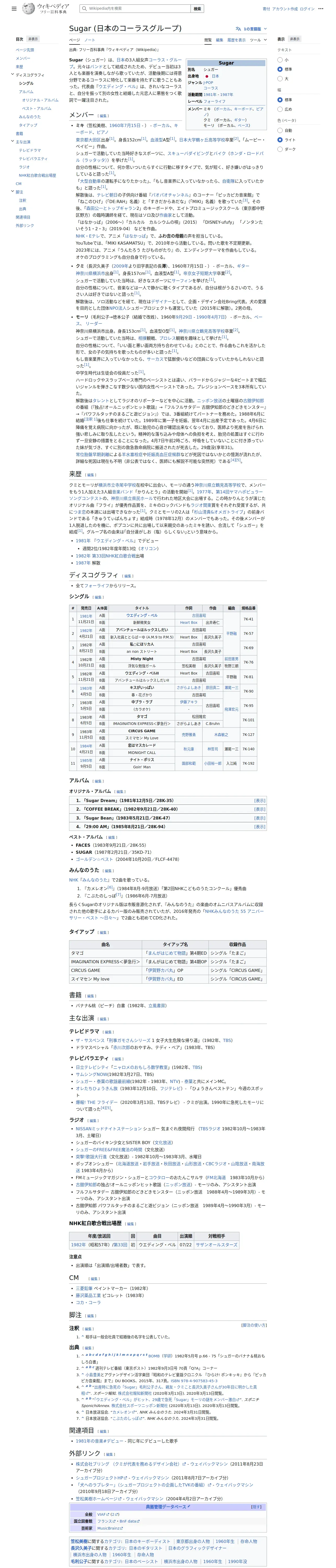Hide the 典拠管理データベース box with 隠す
336x1568 pixels.
tap(257, 1507)
